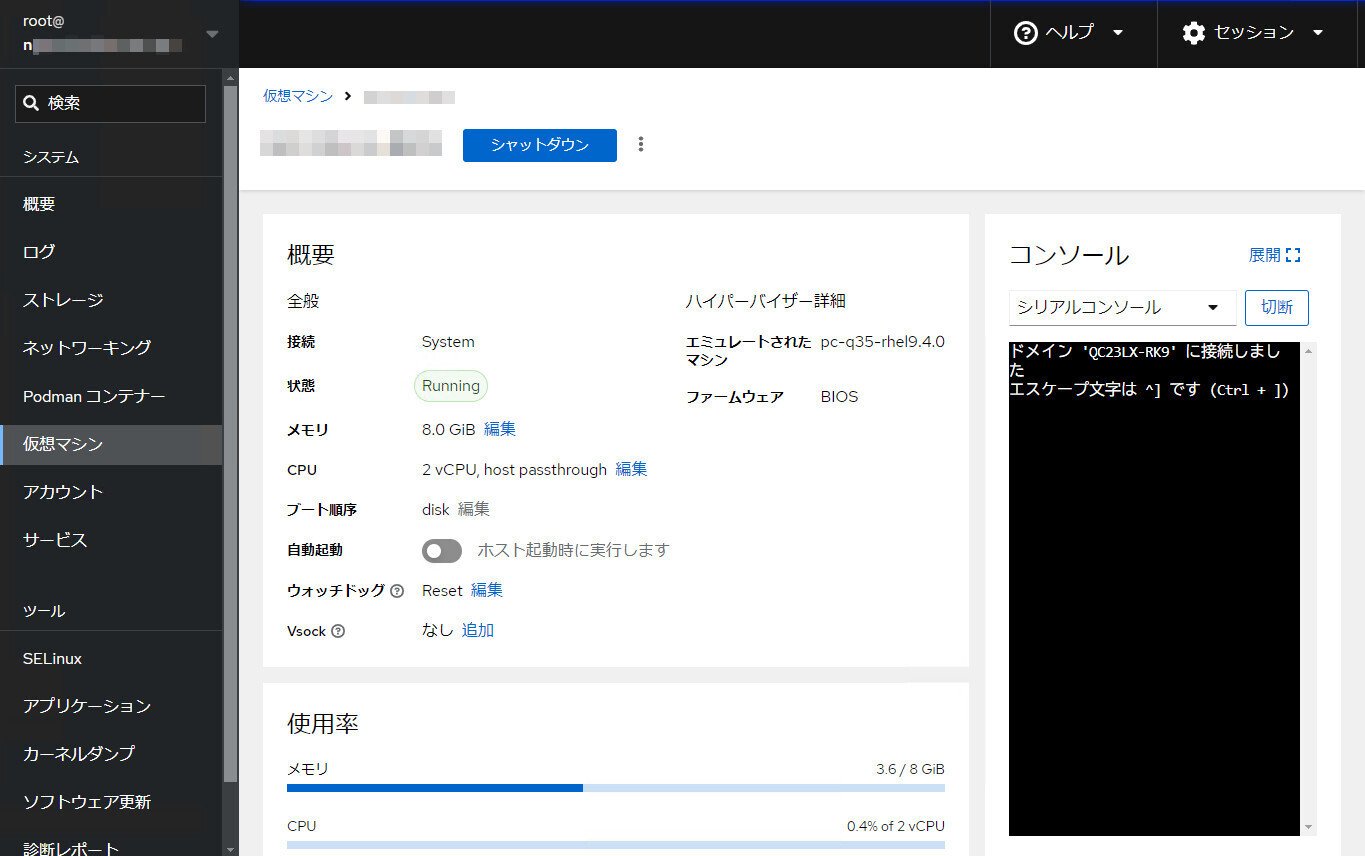Open the シリアルコンソール console type dropdown

(x=1122, y=307)
